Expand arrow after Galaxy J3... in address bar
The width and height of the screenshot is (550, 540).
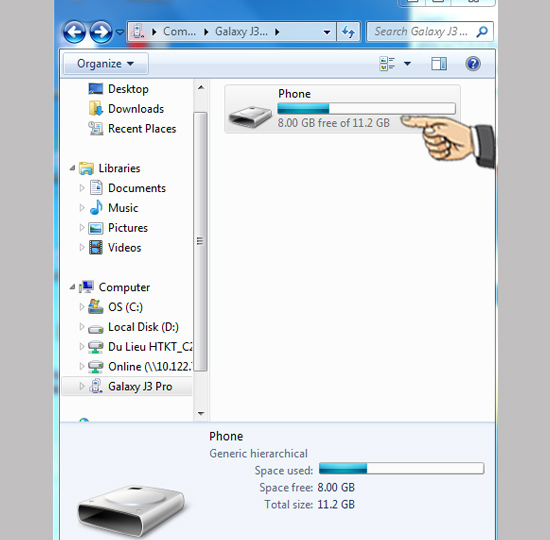pyautogui.click(x=277, y=32)
